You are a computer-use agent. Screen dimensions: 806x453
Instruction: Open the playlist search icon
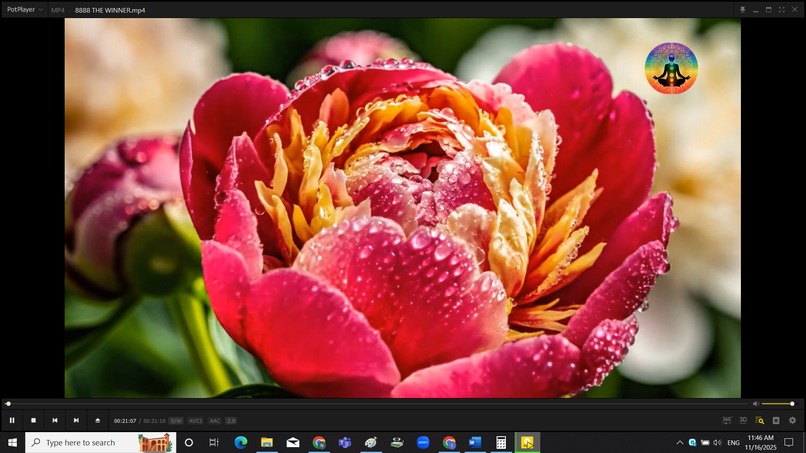(759, 421)
